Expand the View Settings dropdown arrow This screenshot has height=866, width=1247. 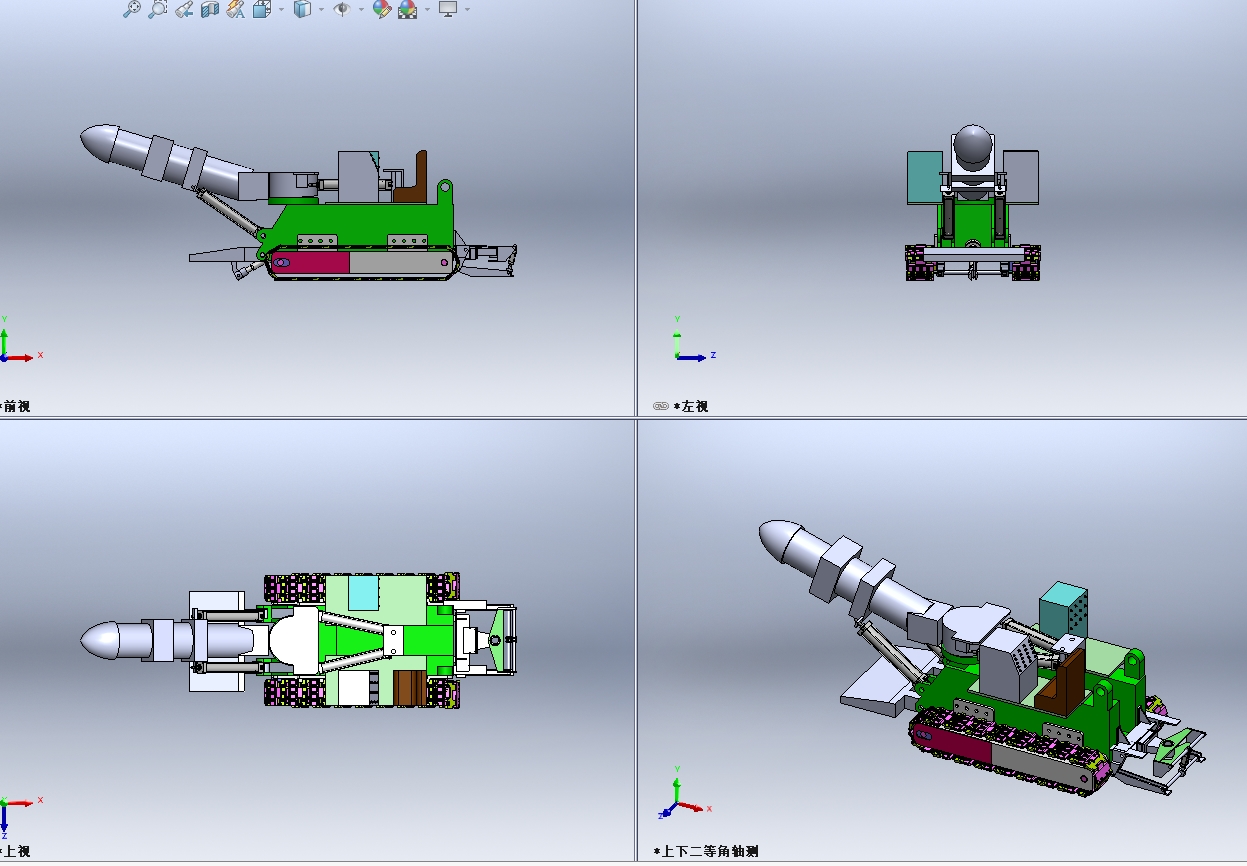click(467, 10)
